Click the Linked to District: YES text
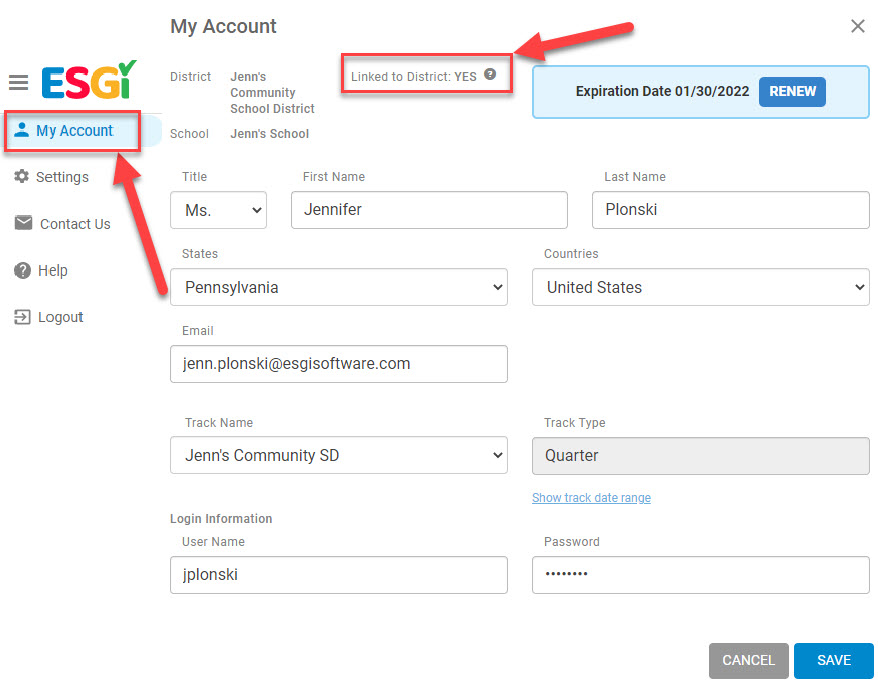The height and width of the screenshot is (689, 878). coord(414,77)
